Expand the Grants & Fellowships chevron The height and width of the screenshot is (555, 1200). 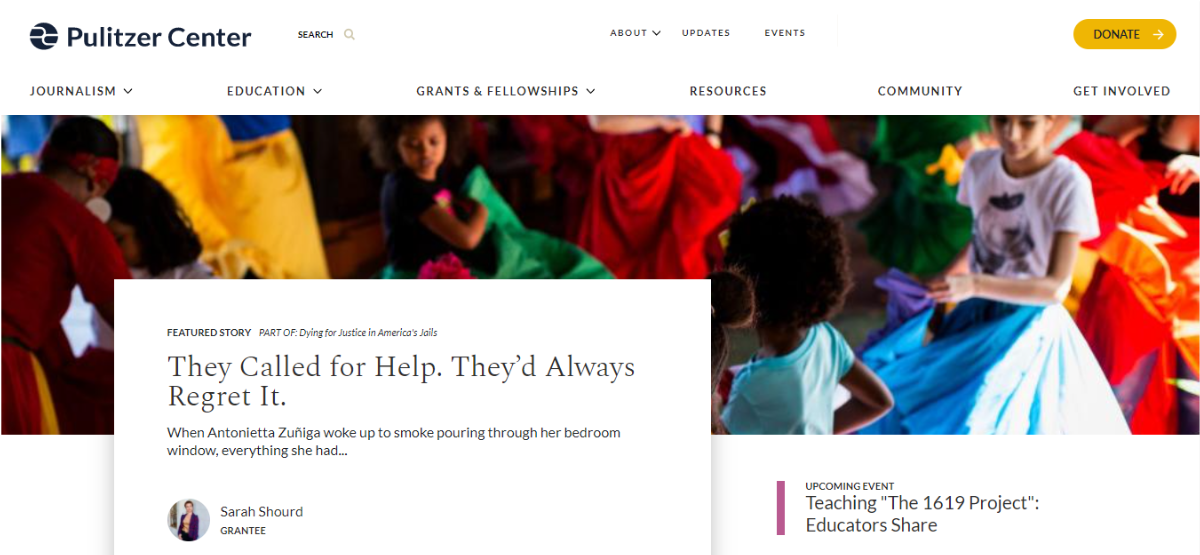tap(590, 91)
